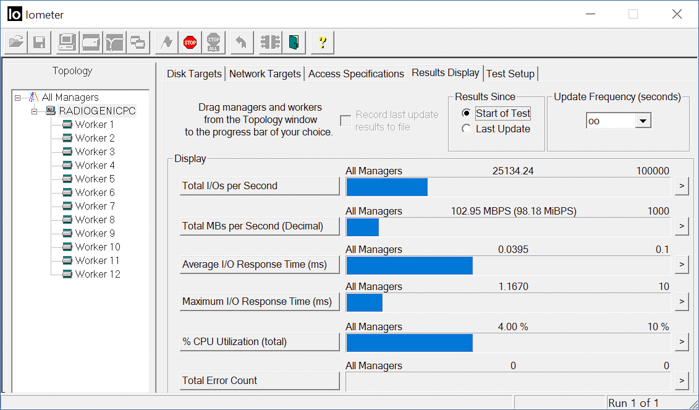The width and height of the screenshot is (699, 410).
Task: Select Worker 11 in topology
Action: (x=97, y=260)
